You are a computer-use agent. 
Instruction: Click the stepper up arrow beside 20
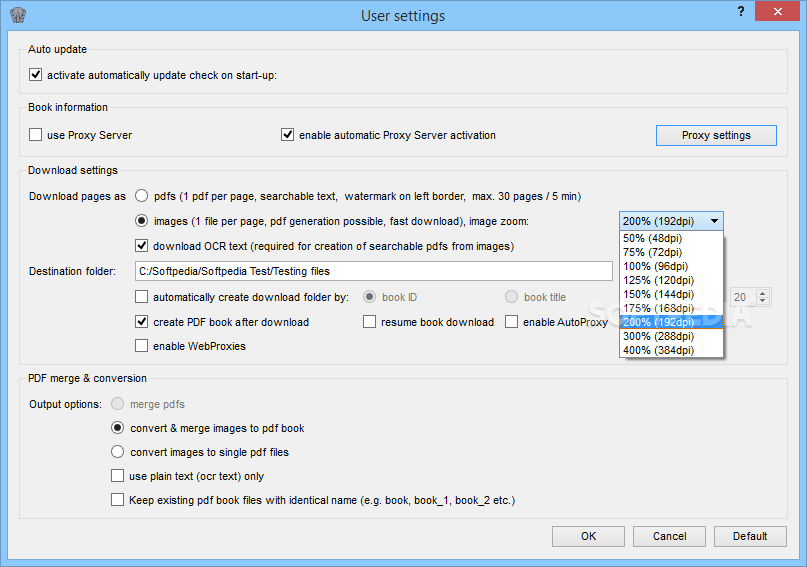(x=763, y=293)
